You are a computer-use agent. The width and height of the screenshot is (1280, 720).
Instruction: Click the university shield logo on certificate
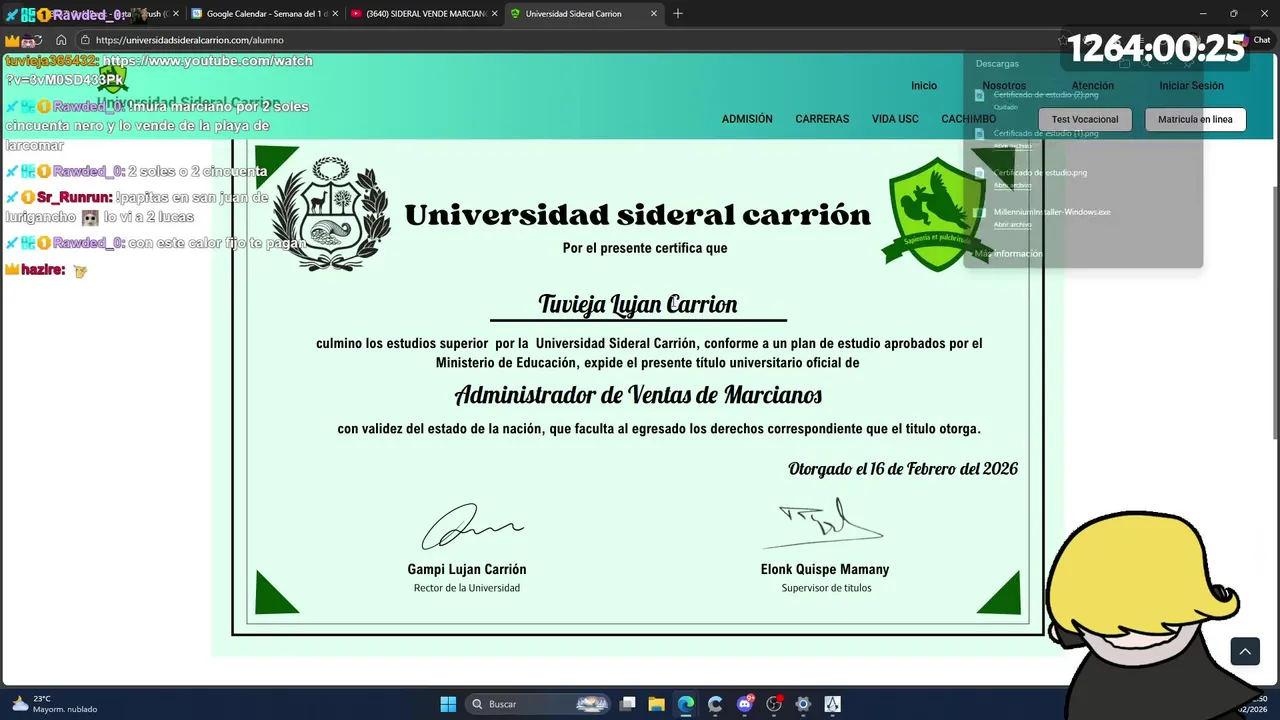pos(936,214)
